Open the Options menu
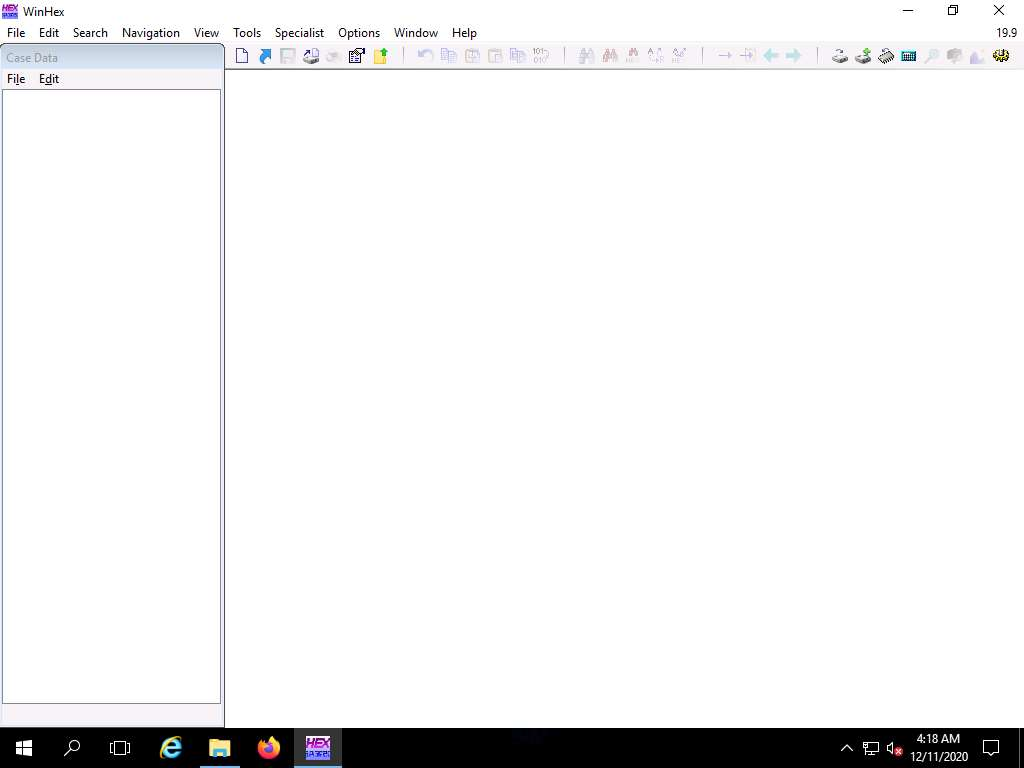 click(359, 33)
